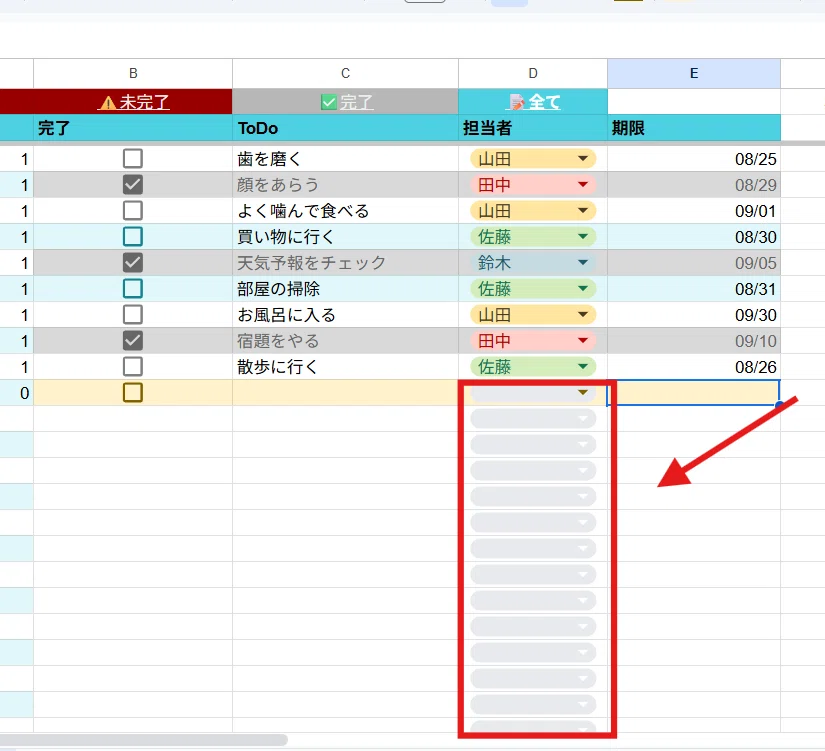
Task: Open the 全て filter link
Action: (x=534, y=102)
